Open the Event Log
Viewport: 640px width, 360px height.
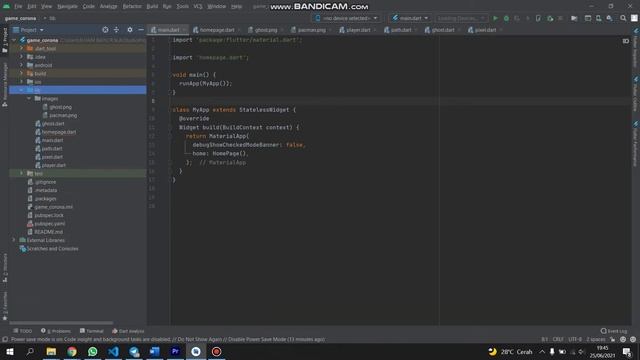click(x=614, y=331)
